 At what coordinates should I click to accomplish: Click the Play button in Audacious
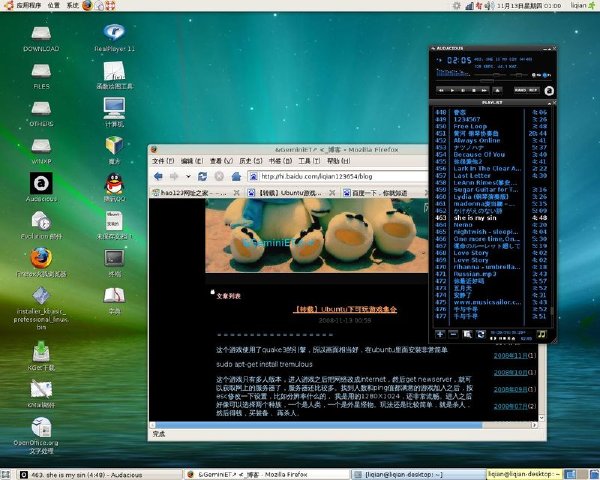[x=452, y=91]
